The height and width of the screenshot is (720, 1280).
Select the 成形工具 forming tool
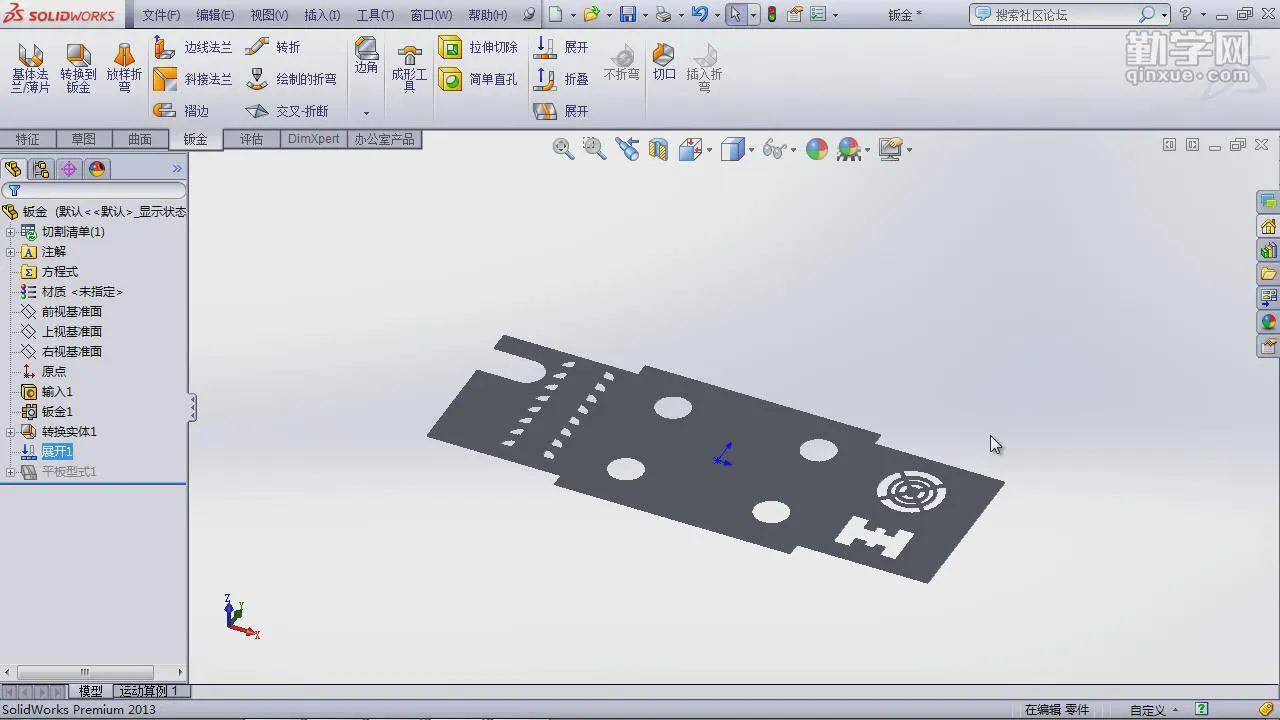[409, 68]
